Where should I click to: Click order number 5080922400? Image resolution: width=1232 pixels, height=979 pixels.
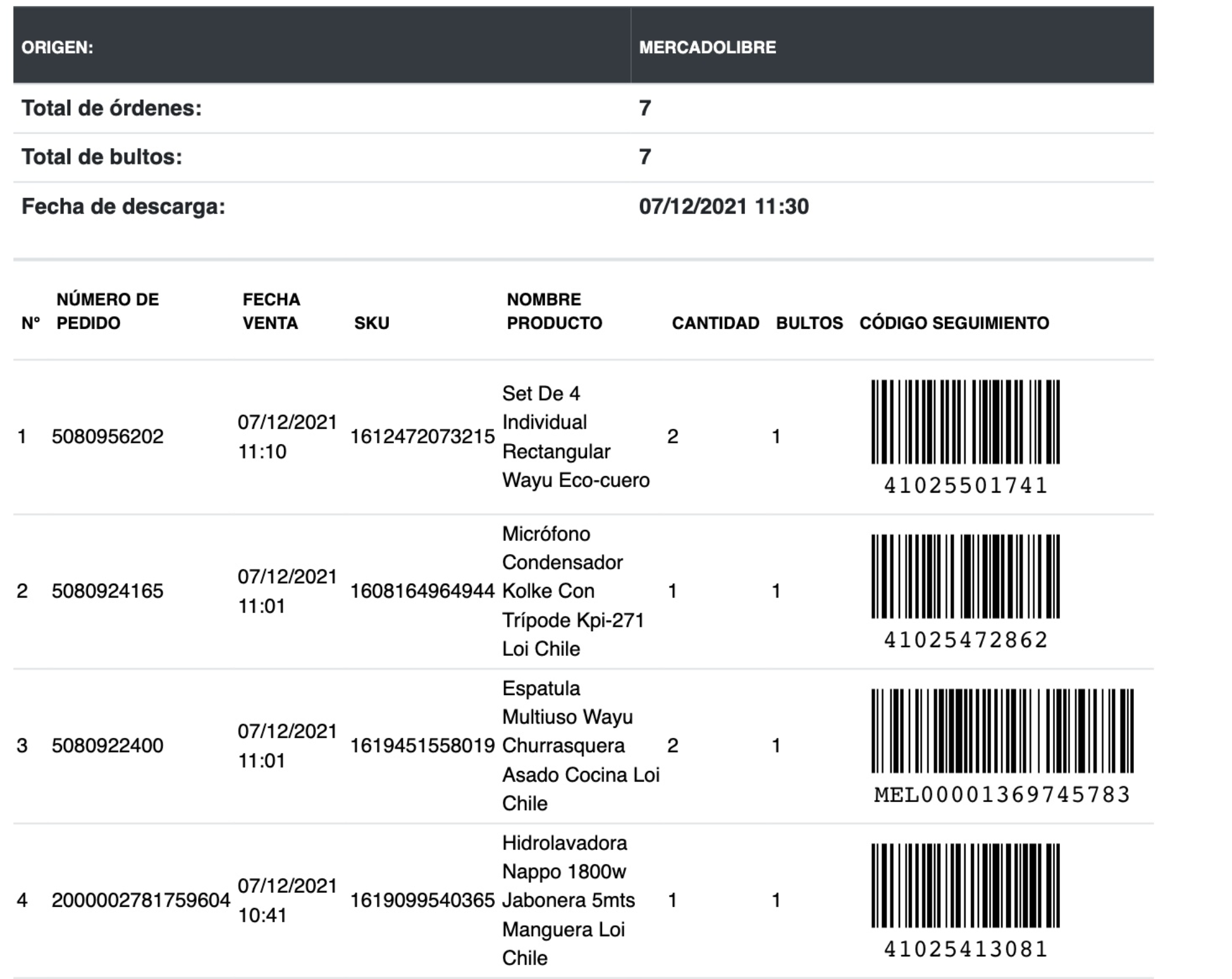(108, 746)
